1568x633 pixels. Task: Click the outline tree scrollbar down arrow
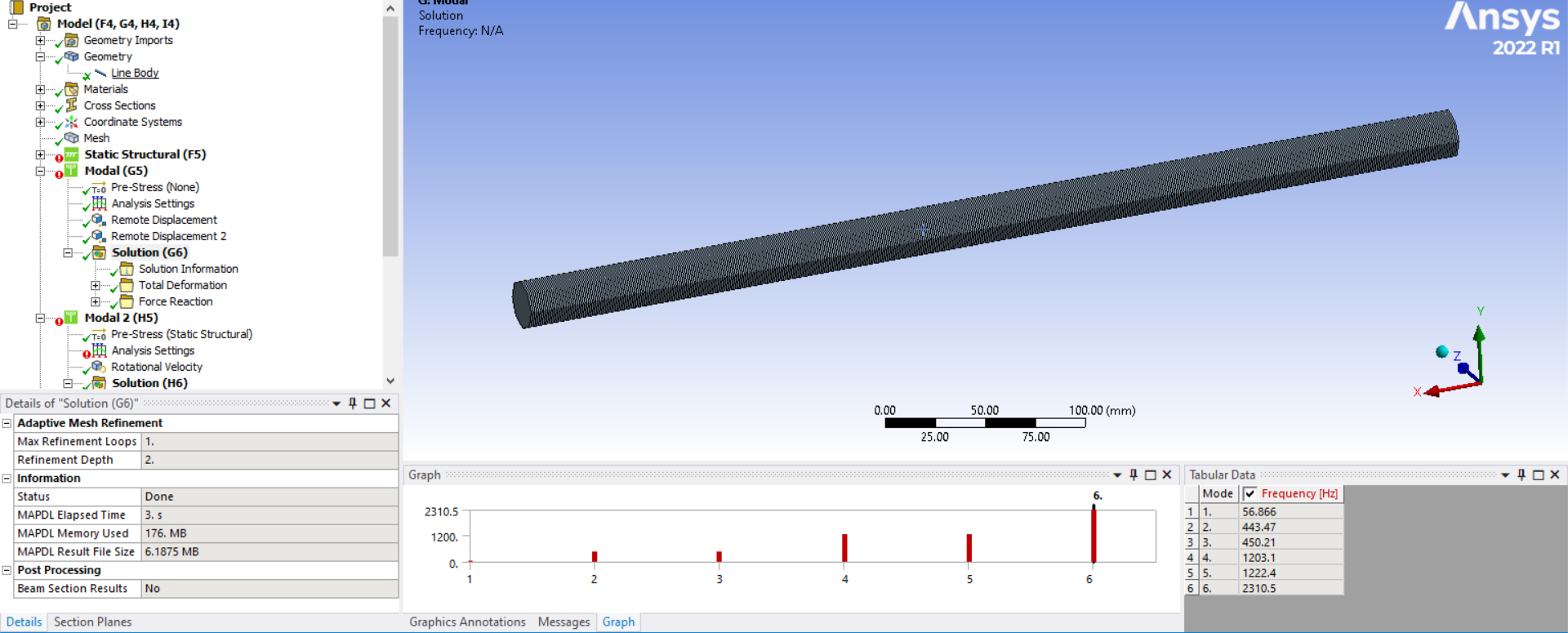(x=390, y=381)
